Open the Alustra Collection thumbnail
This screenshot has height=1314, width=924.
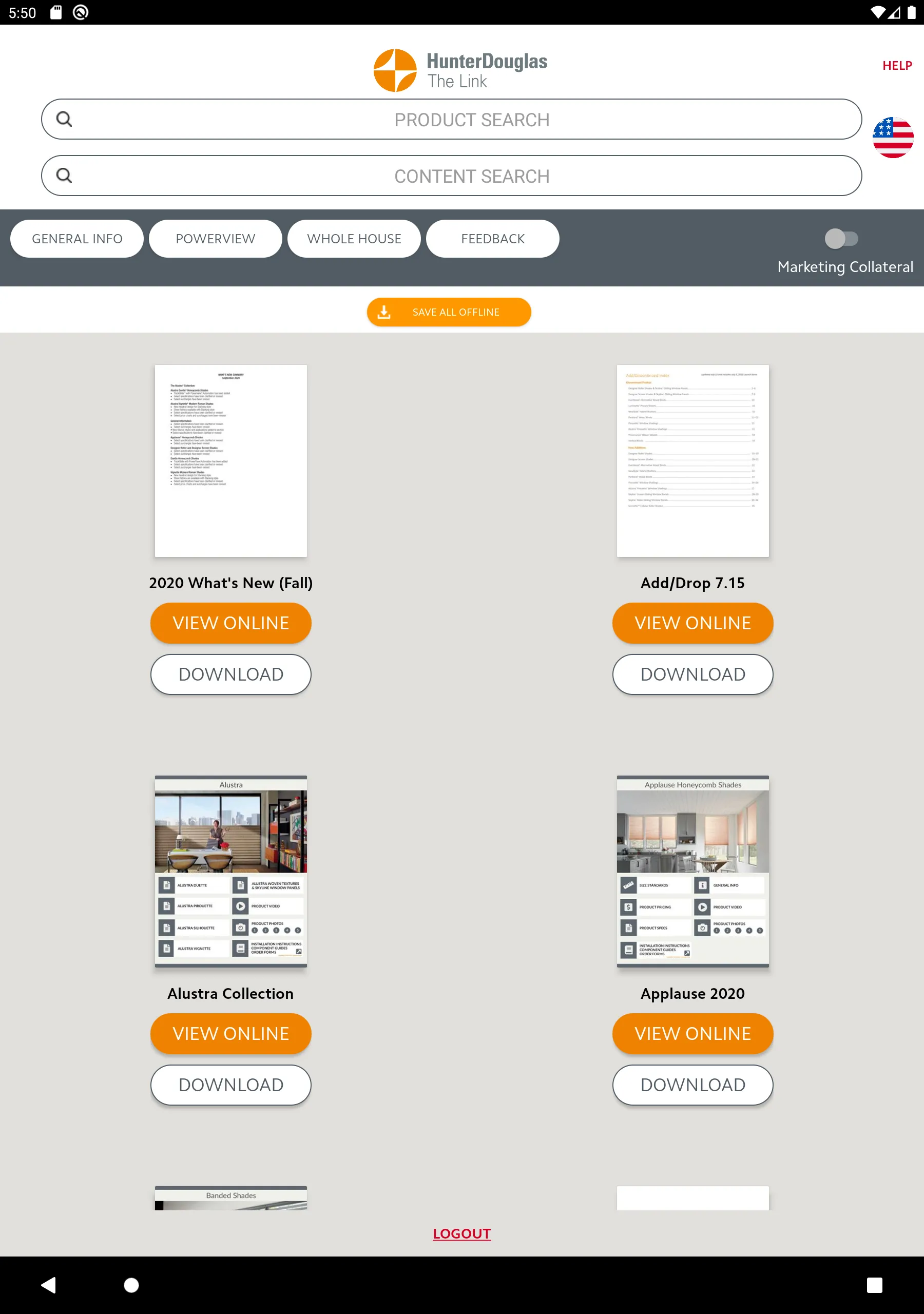(x=230, y=871)
